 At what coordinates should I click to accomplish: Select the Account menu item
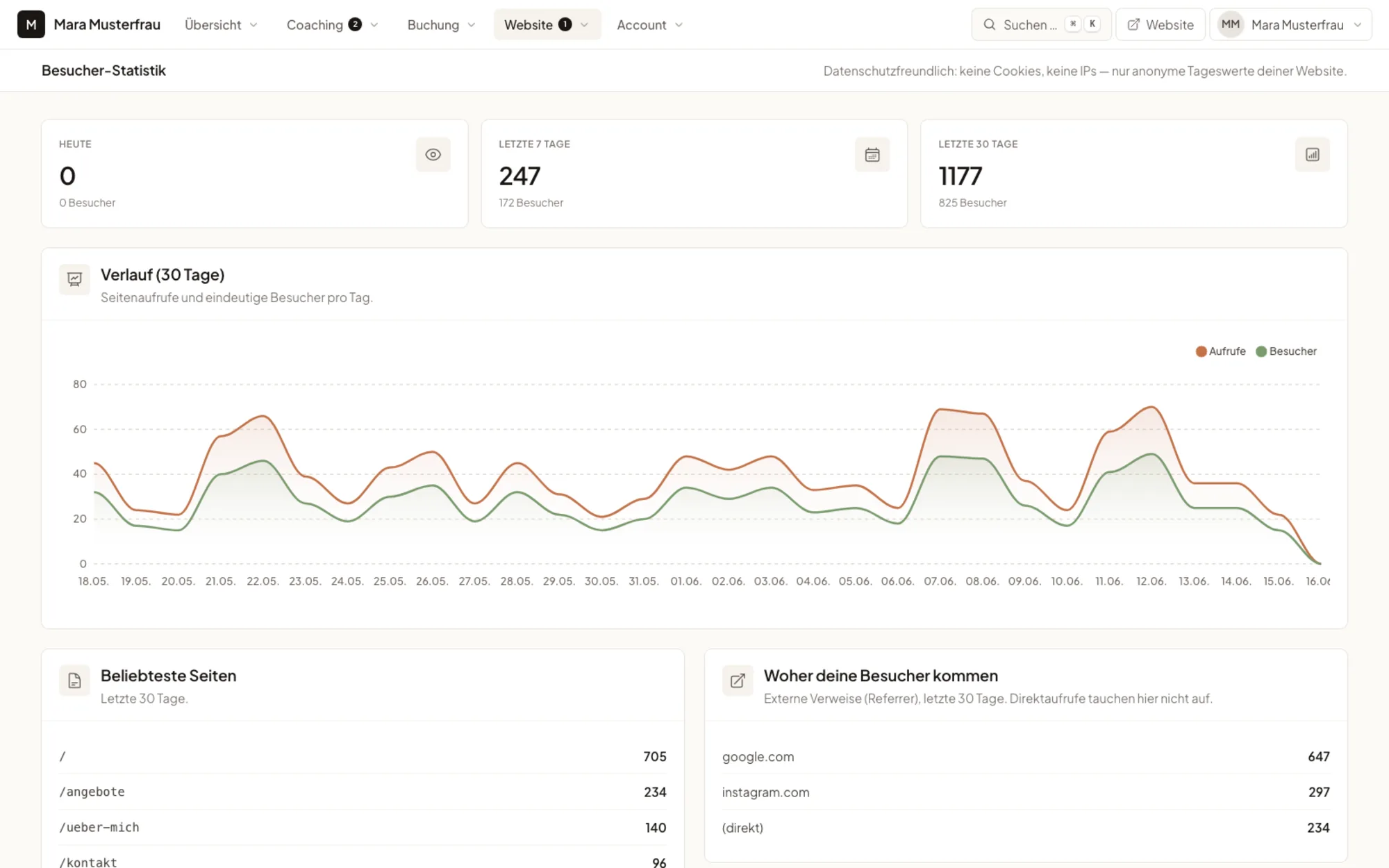click(x=649, y=24)
